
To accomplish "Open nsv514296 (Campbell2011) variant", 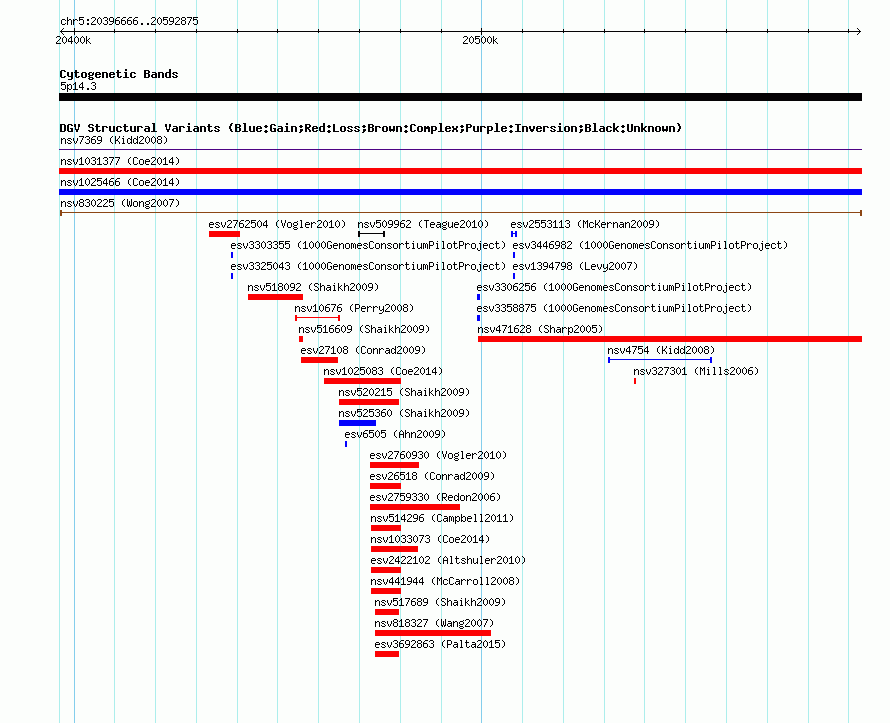I will coord(442,518).
